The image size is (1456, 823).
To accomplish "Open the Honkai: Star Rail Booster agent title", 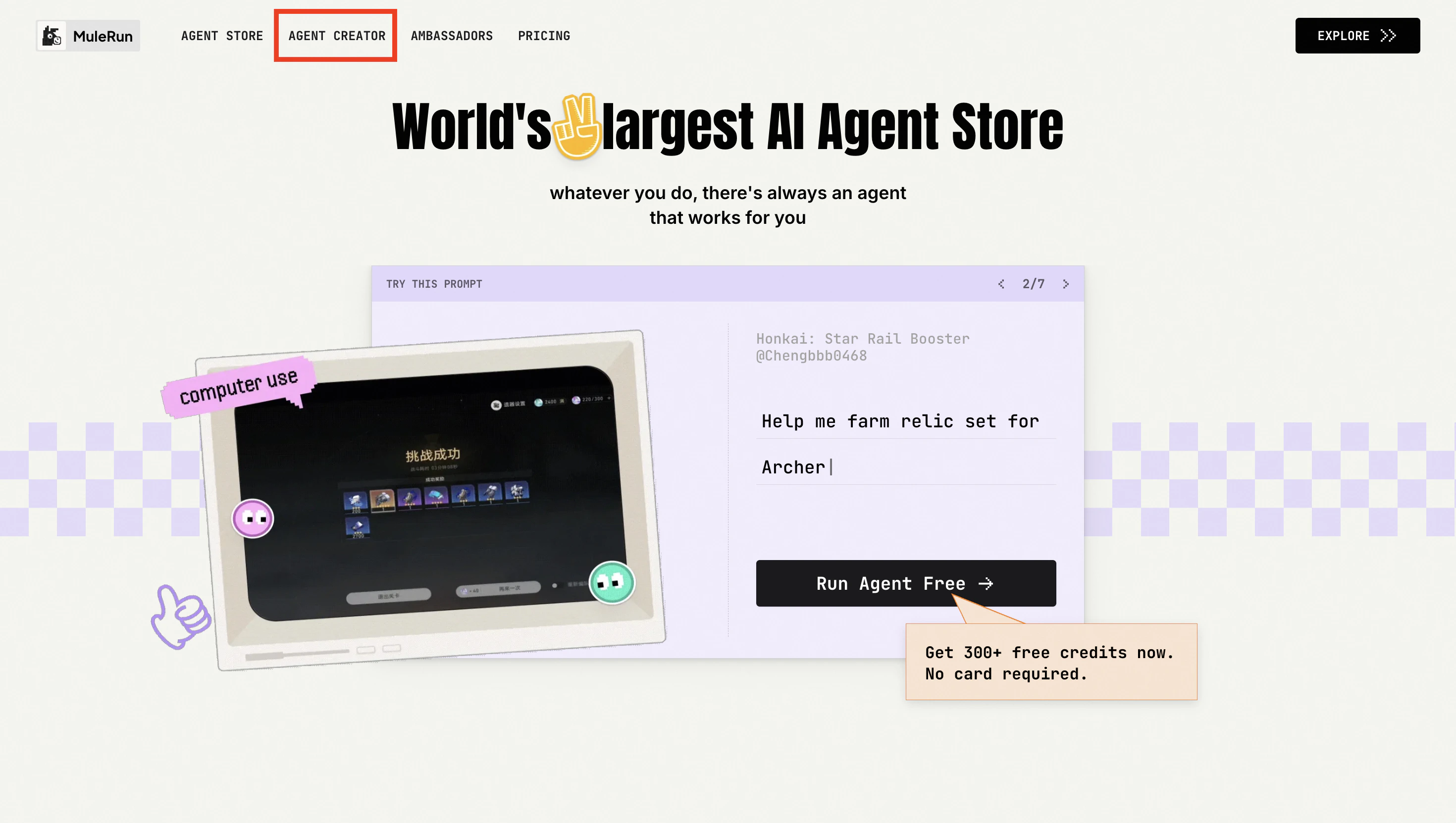I will click(863, 339).
